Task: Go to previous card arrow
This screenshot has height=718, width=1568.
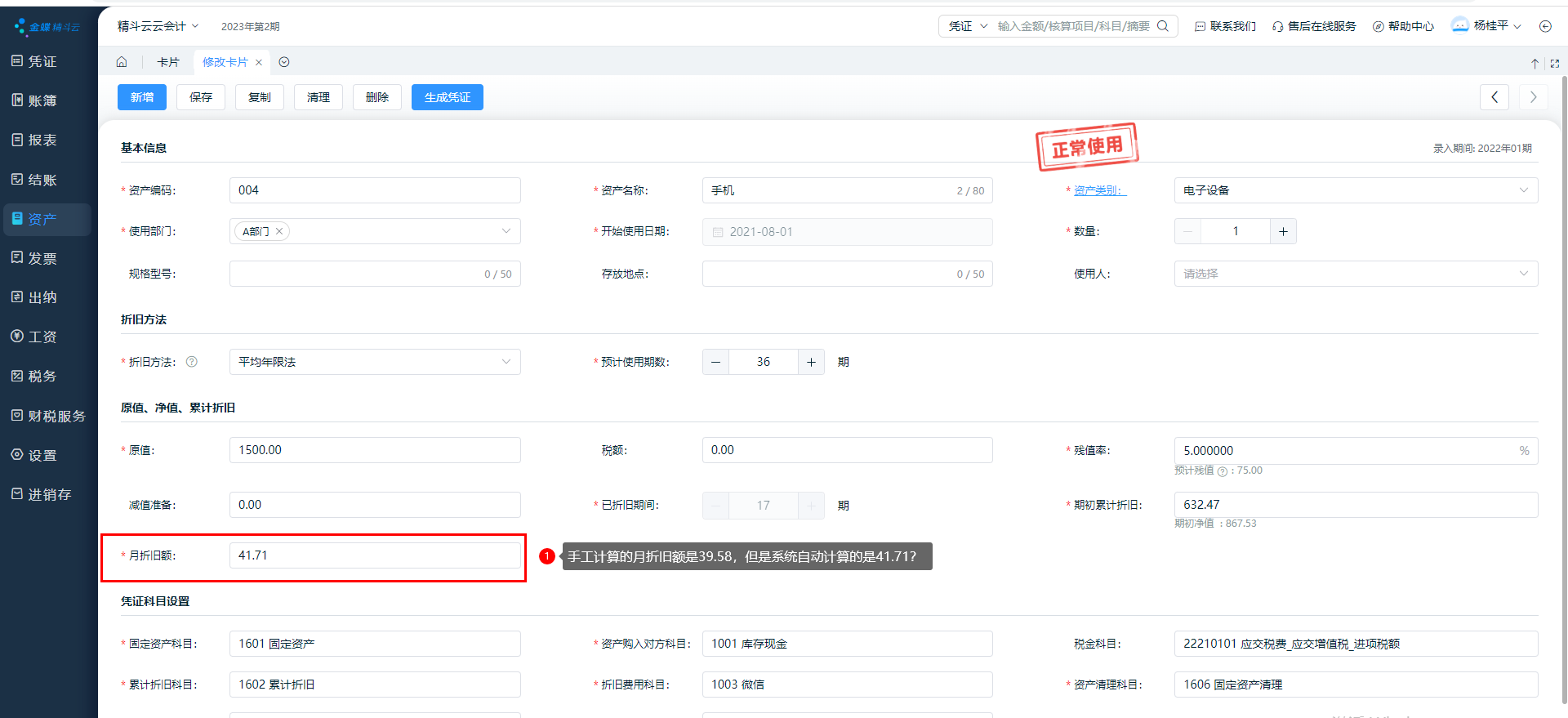Action: [1494, 97]
